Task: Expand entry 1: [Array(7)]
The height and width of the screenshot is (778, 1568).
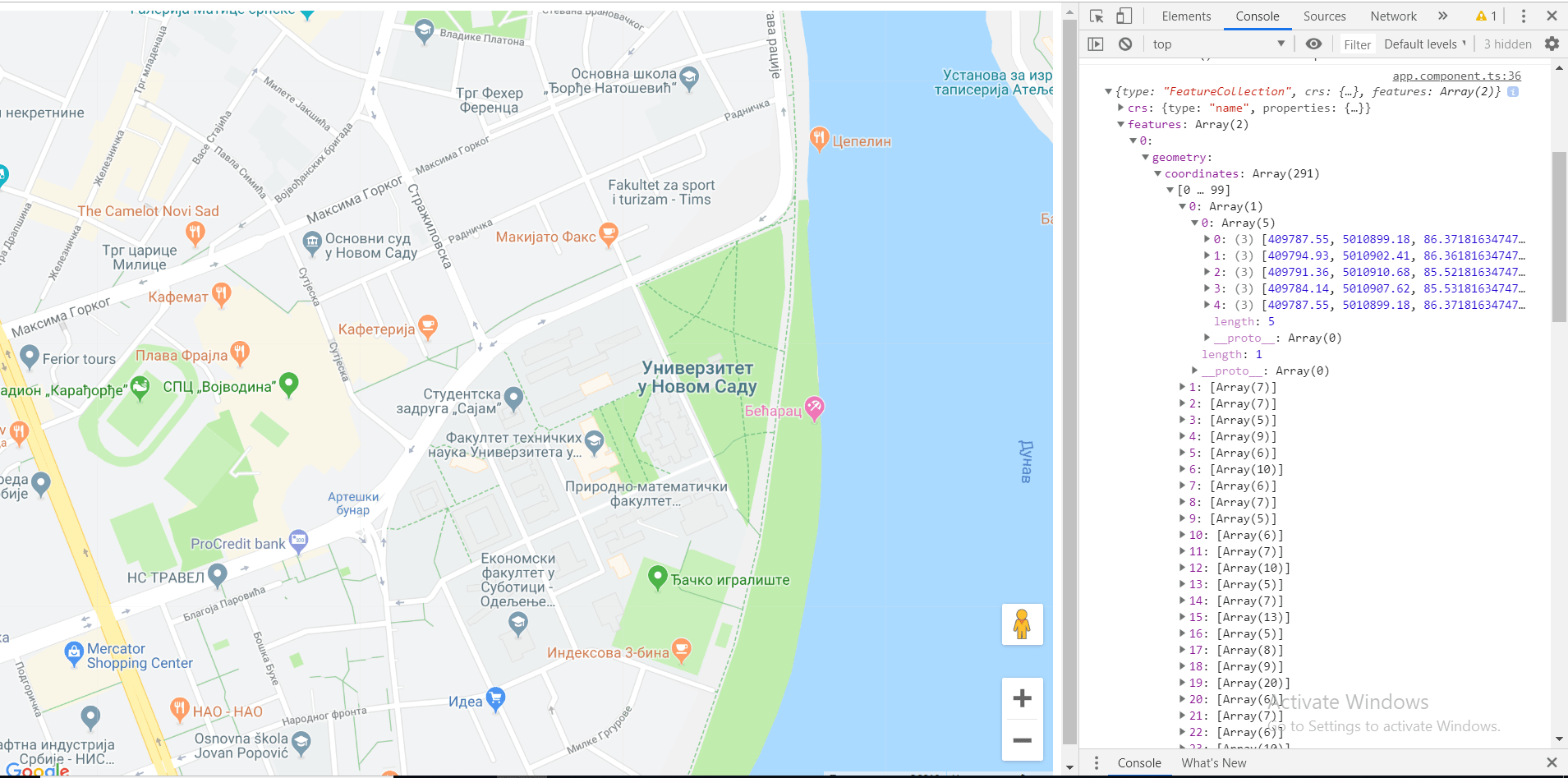Action: coord(1182,387)
